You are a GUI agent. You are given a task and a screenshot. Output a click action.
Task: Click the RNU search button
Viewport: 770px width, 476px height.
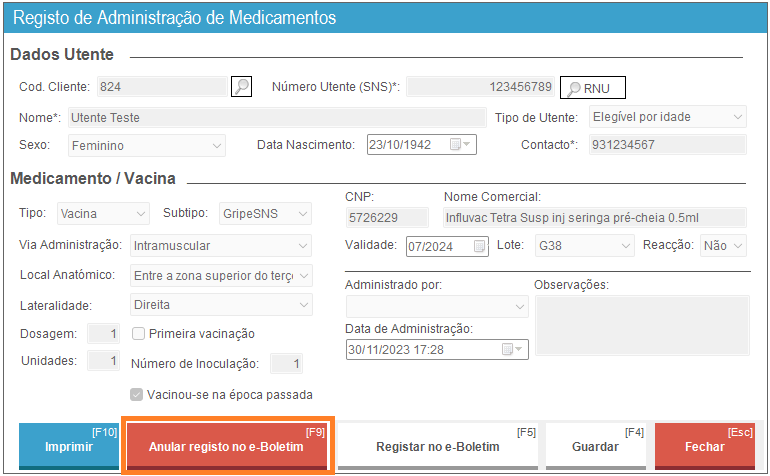[592, 88]
